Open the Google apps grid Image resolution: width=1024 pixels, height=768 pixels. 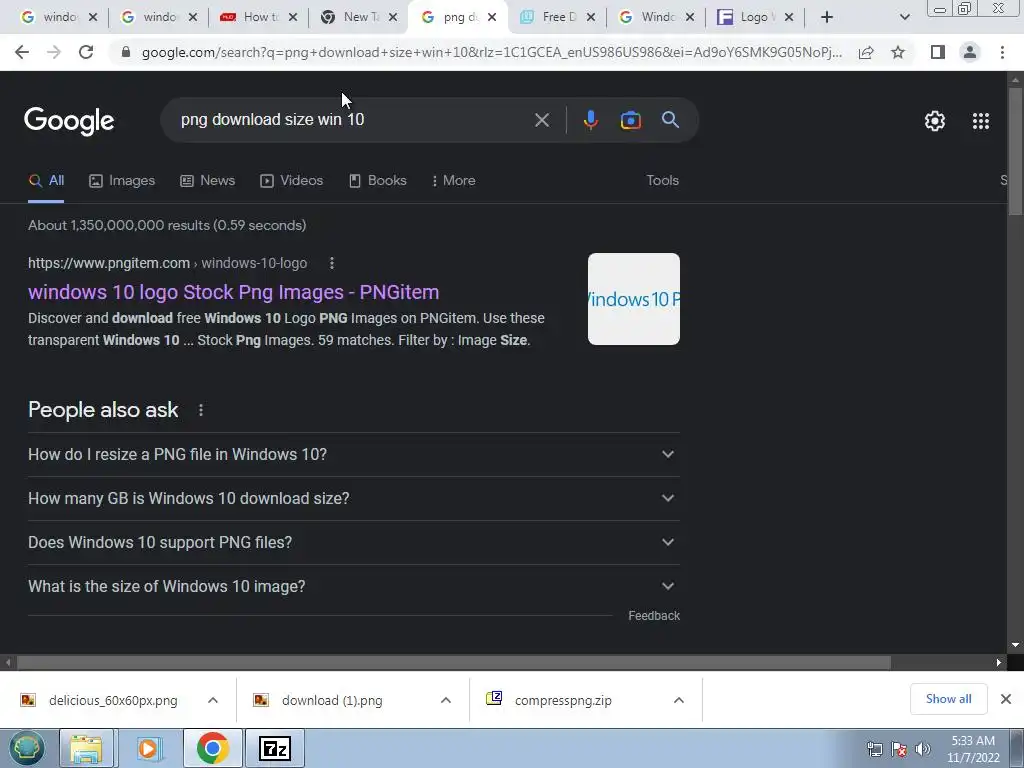click(981, 121)
